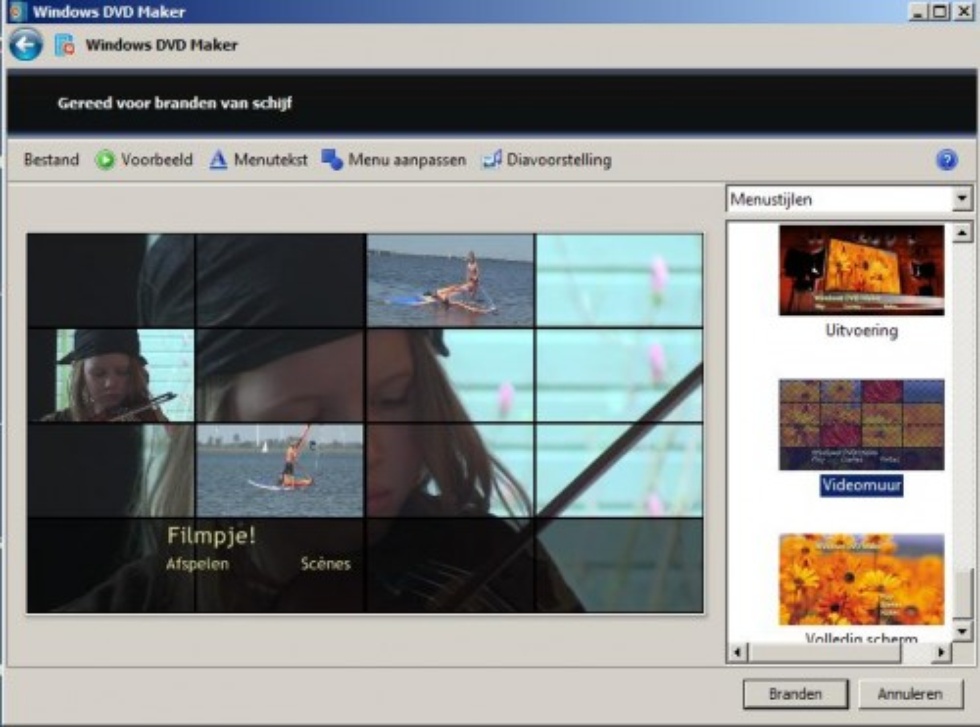Click Afspelen in the menu preview
The height and width of the screenshot is (727, 980).
(197, 564)
